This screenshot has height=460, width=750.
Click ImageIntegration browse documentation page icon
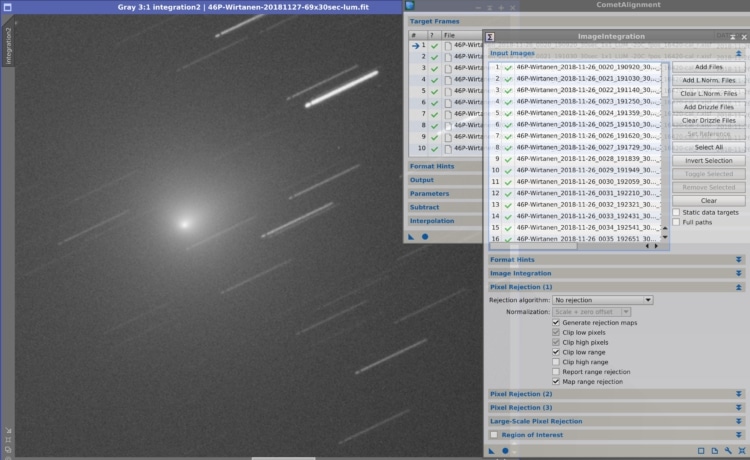click(x=715, y=450)
